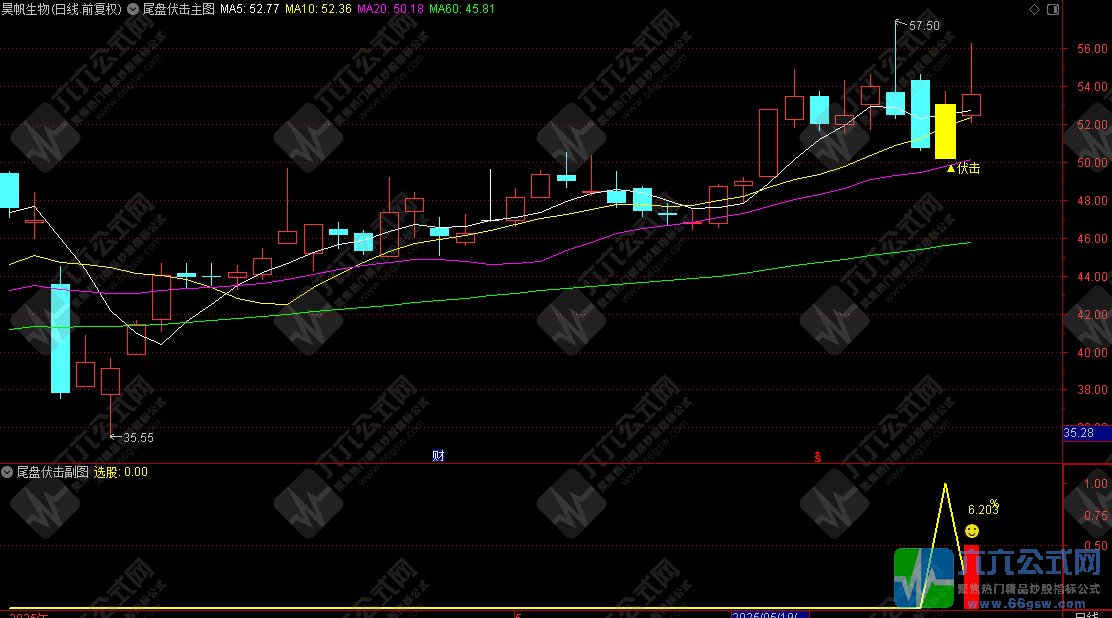The image size is (1112, 618).
Task: Click the yellow smiley face icon
Action: [972, 530]
